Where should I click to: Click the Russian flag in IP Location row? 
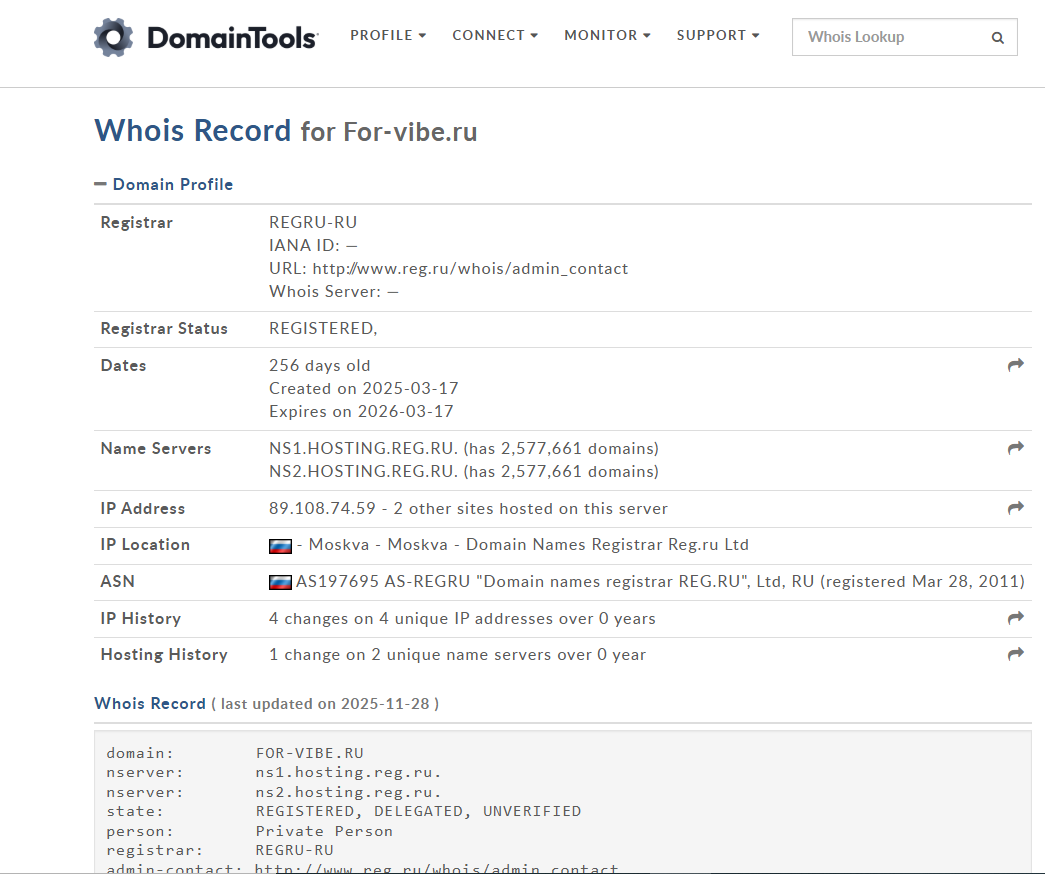280,546
